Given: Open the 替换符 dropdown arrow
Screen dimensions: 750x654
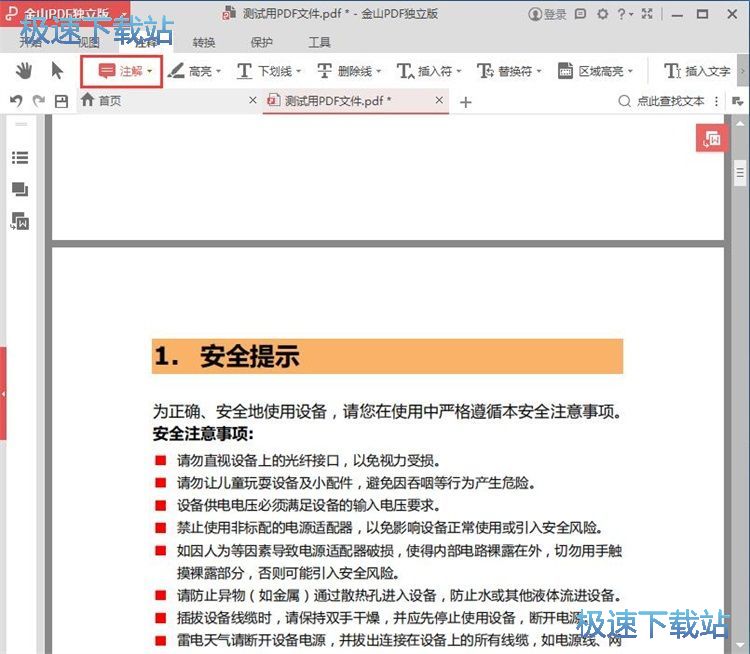Looking at the screenshot, I should pyautogui.click(x=539, y=71).
